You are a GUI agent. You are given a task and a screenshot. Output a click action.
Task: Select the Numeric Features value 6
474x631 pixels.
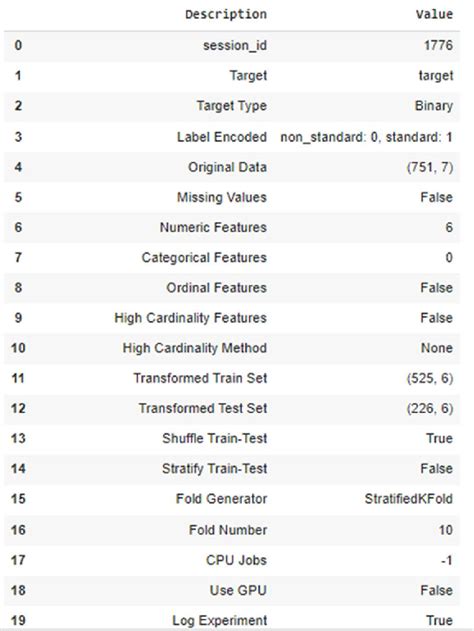tap(449, 227)
